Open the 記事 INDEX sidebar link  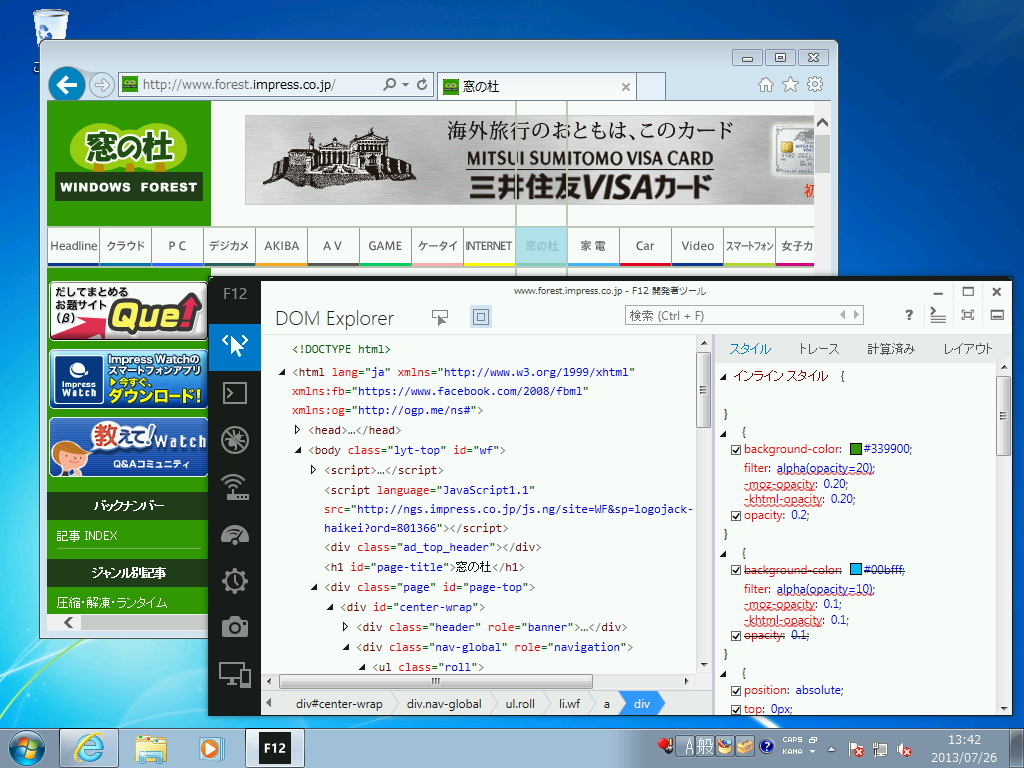pos(86,536)
